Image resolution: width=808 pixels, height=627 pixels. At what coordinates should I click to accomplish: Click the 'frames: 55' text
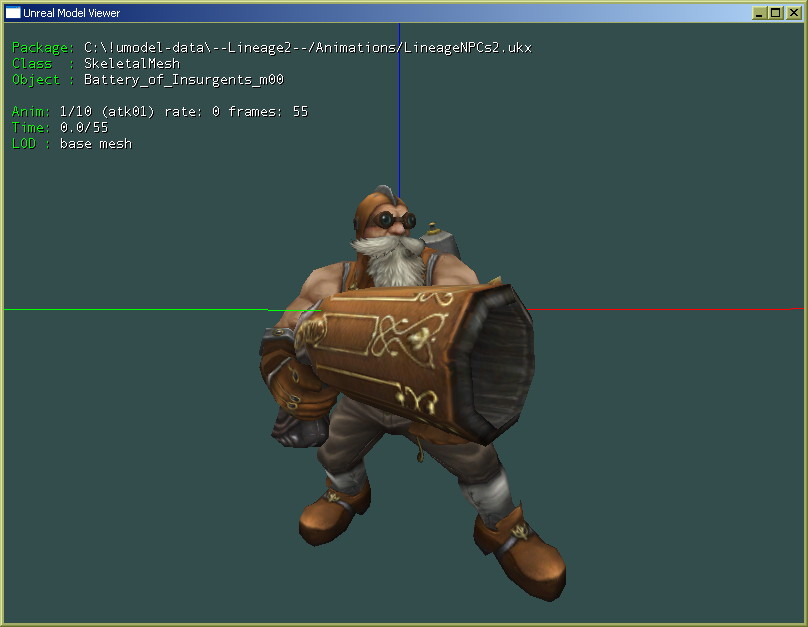tap(268, 112)
